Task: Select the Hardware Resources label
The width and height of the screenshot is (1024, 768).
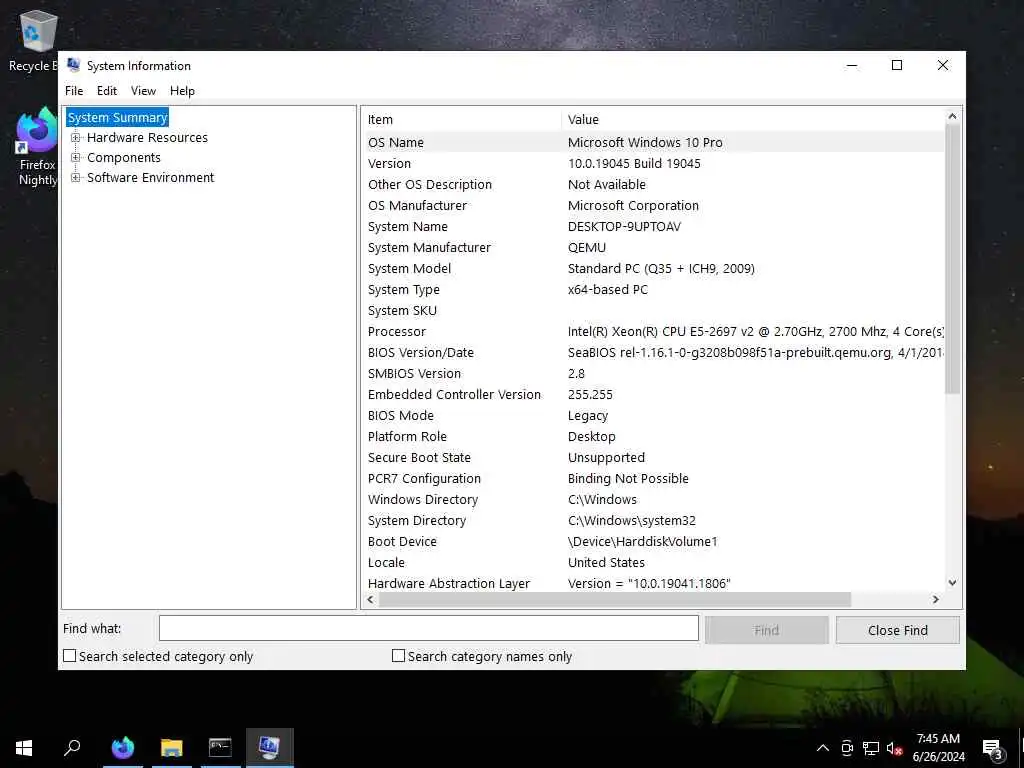Action: click(x=148, y=138)
